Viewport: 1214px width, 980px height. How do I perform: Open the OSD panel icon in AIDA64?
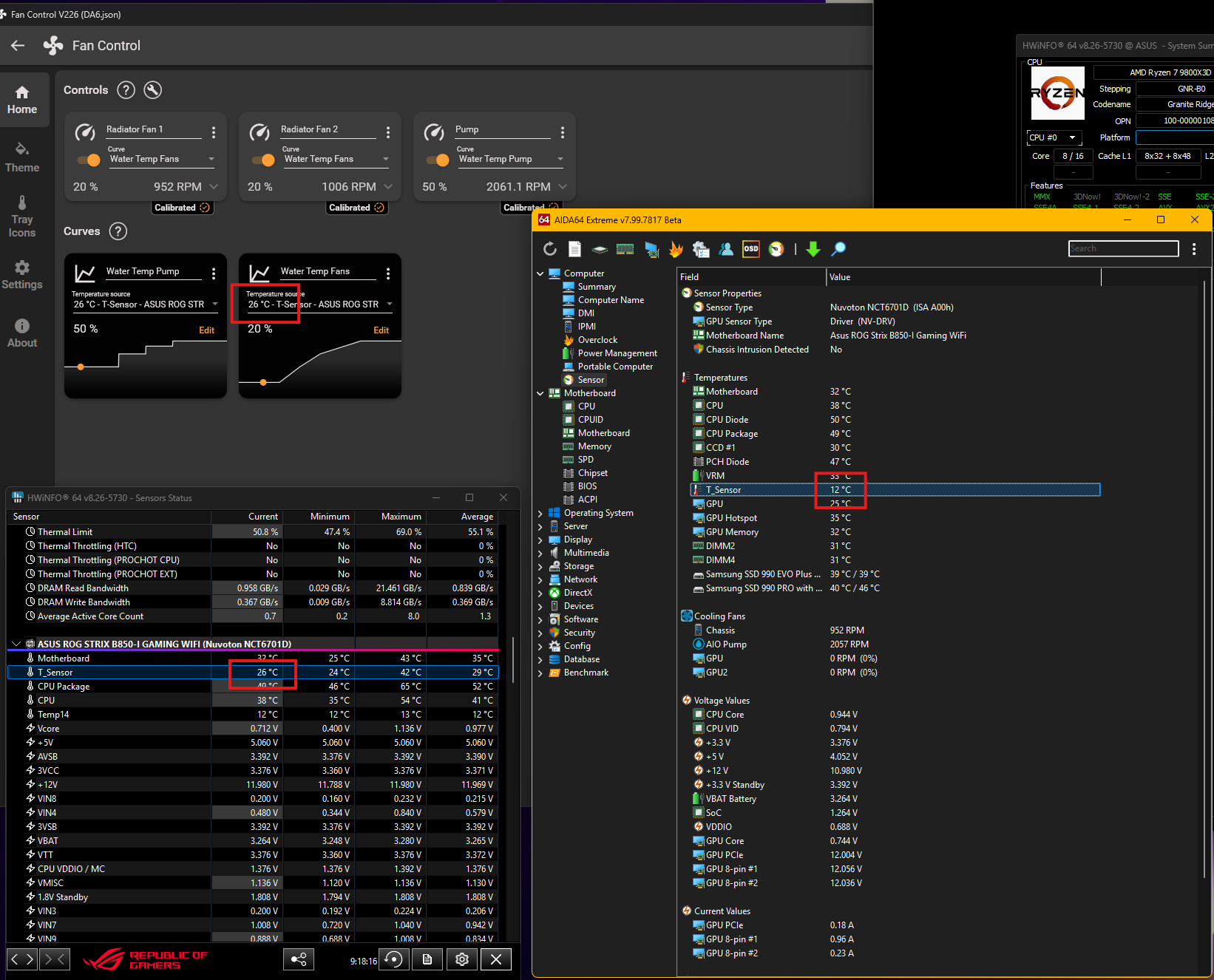pyautogui.click(x=751, y=249)
